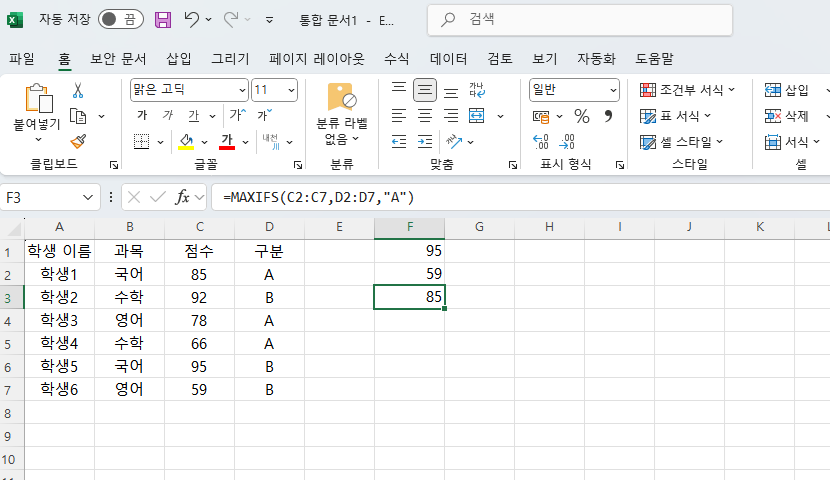Click the red font color button
Image resolution: width=830 pixels, height=480 pixels.
coord(227,141)
